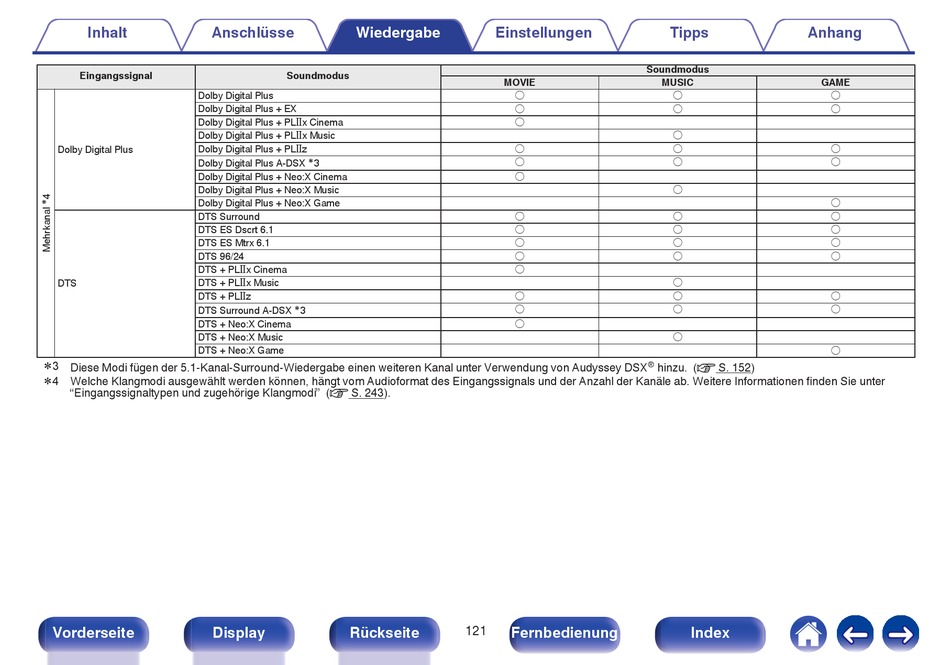Click the footnote starting "Welche Klangmodi ausgewählt"
Screen dimensions: 950x665
pos(464,387)
